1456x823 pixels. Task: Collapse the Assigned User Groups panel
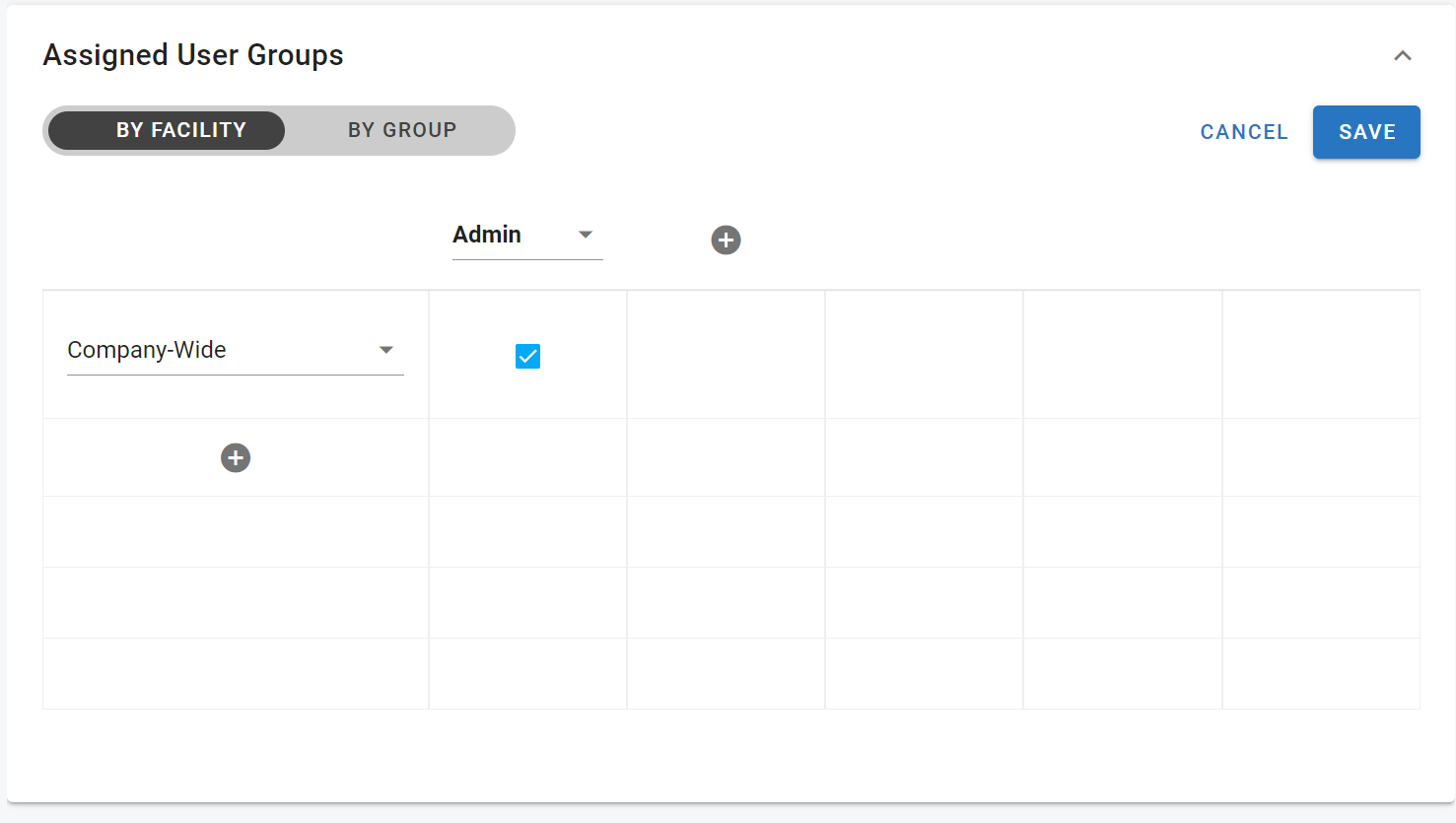click(1402, 56)
